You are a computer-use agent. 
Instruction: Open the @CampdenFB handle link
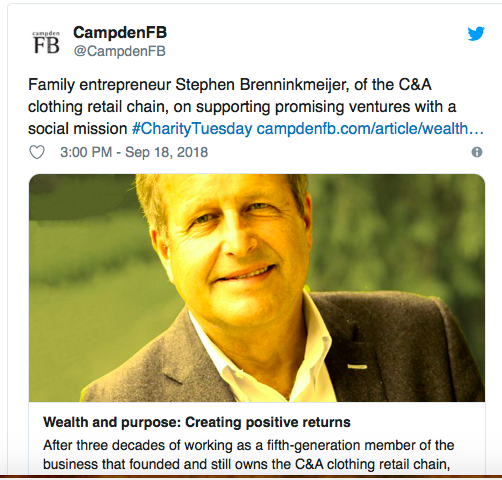click(x=119, y=51)
